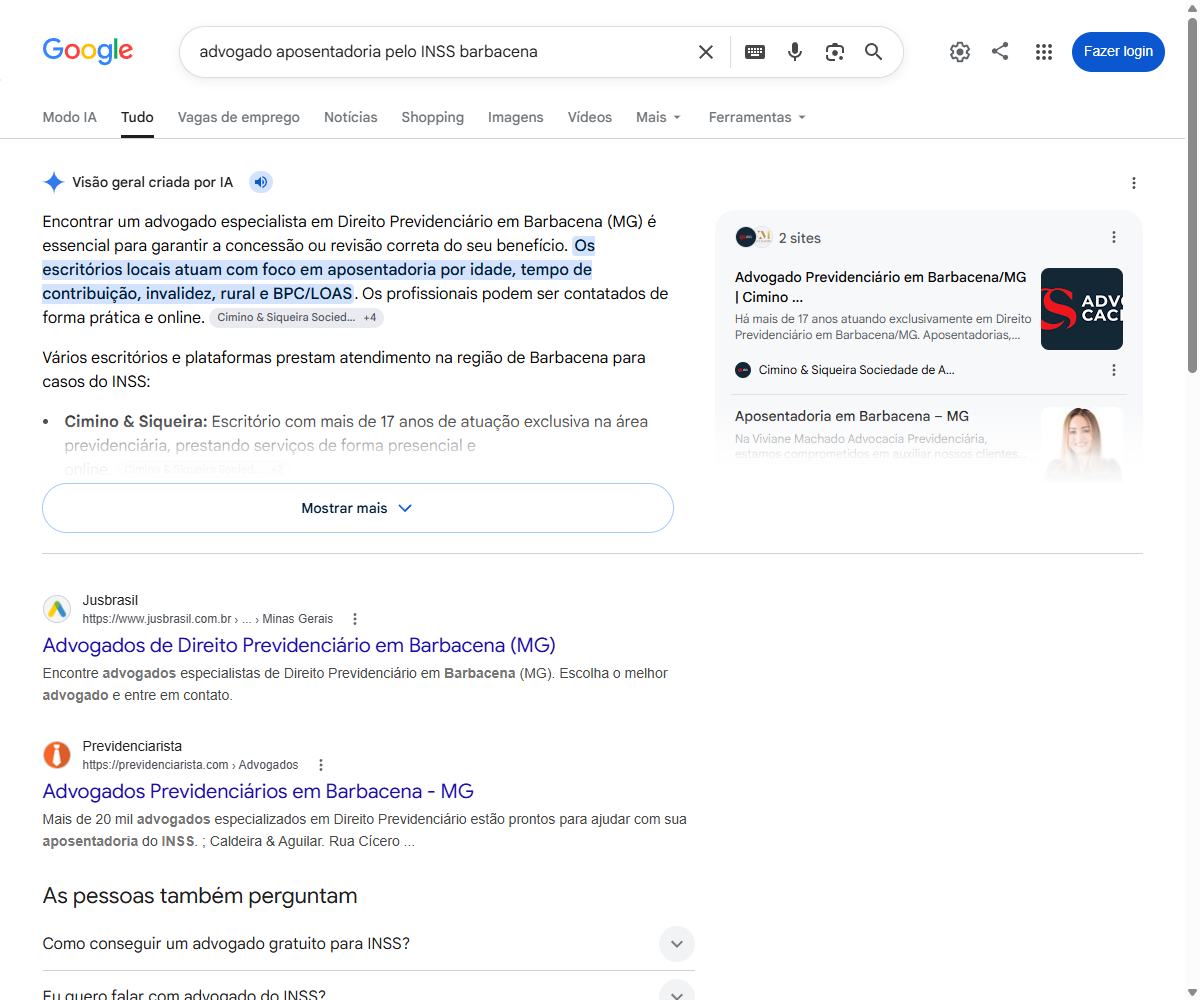Click 'Visão geral criada por IA' label
Screen dimensions: 1200x1000
153,182
